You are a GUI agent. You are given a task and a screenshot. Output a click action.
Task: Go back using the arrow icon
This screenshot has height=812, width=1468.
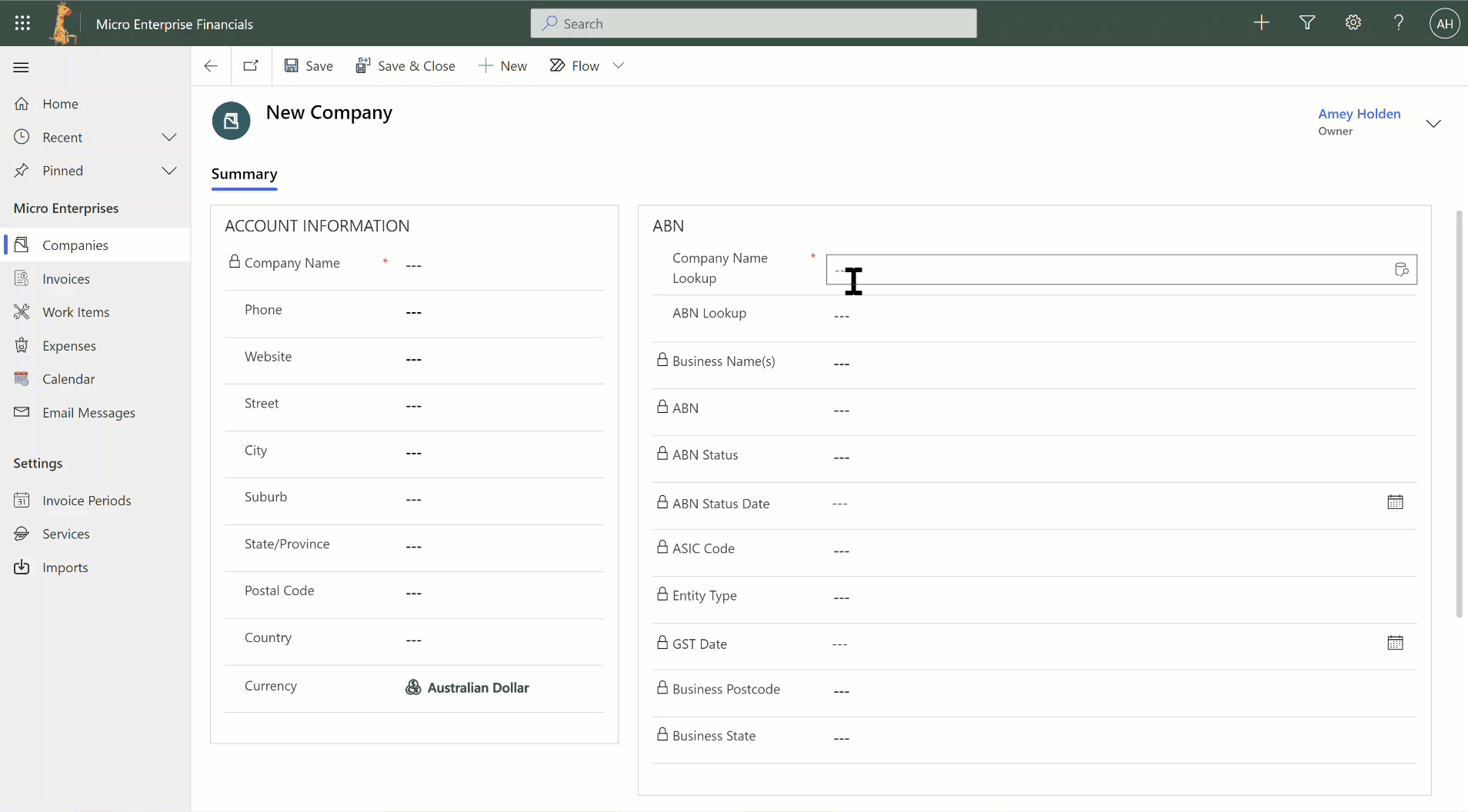211,66
